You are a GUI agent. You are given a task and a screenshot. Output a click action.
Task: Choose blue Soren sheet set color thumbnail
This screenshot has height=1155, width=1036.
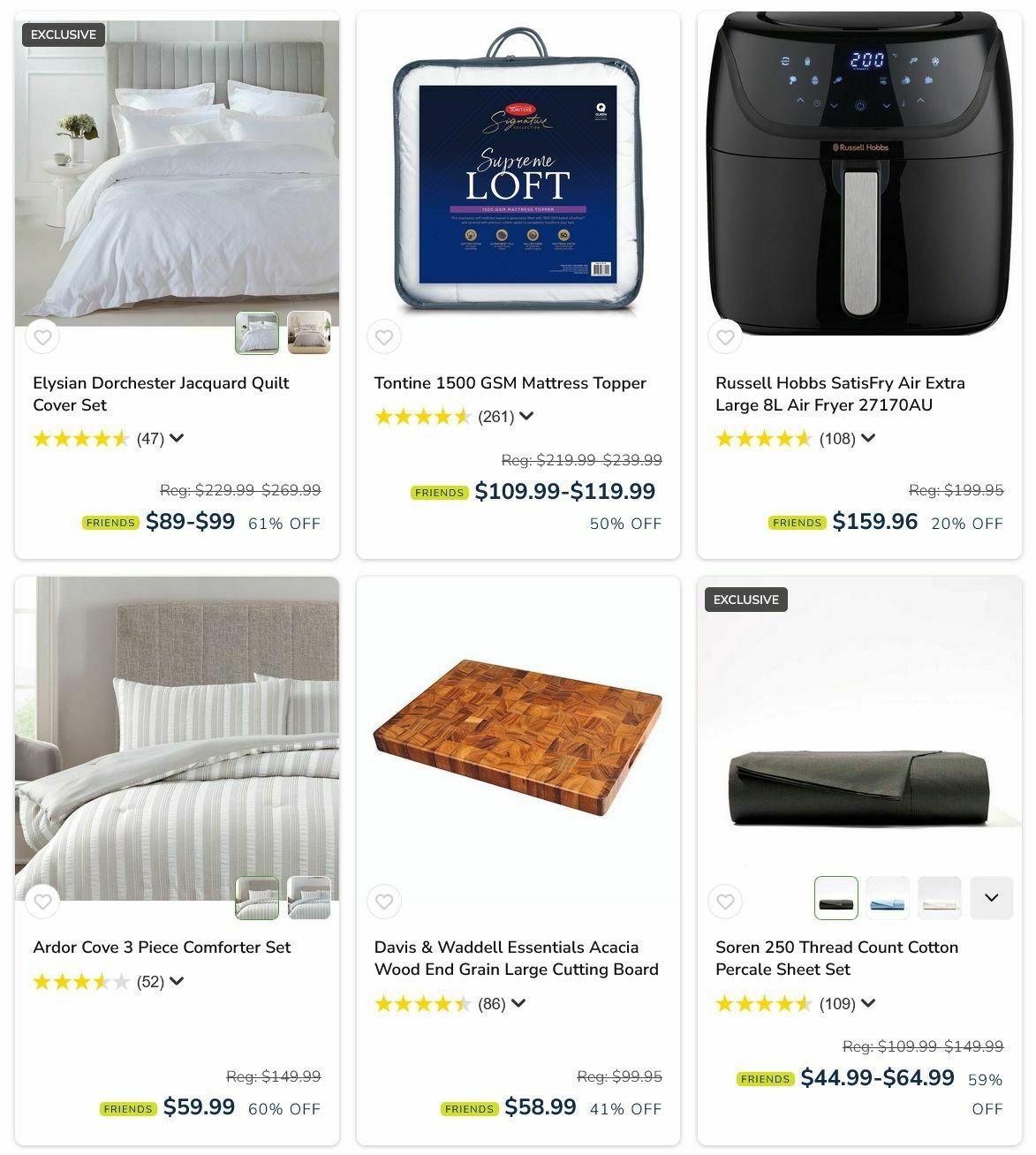[888, 898]
